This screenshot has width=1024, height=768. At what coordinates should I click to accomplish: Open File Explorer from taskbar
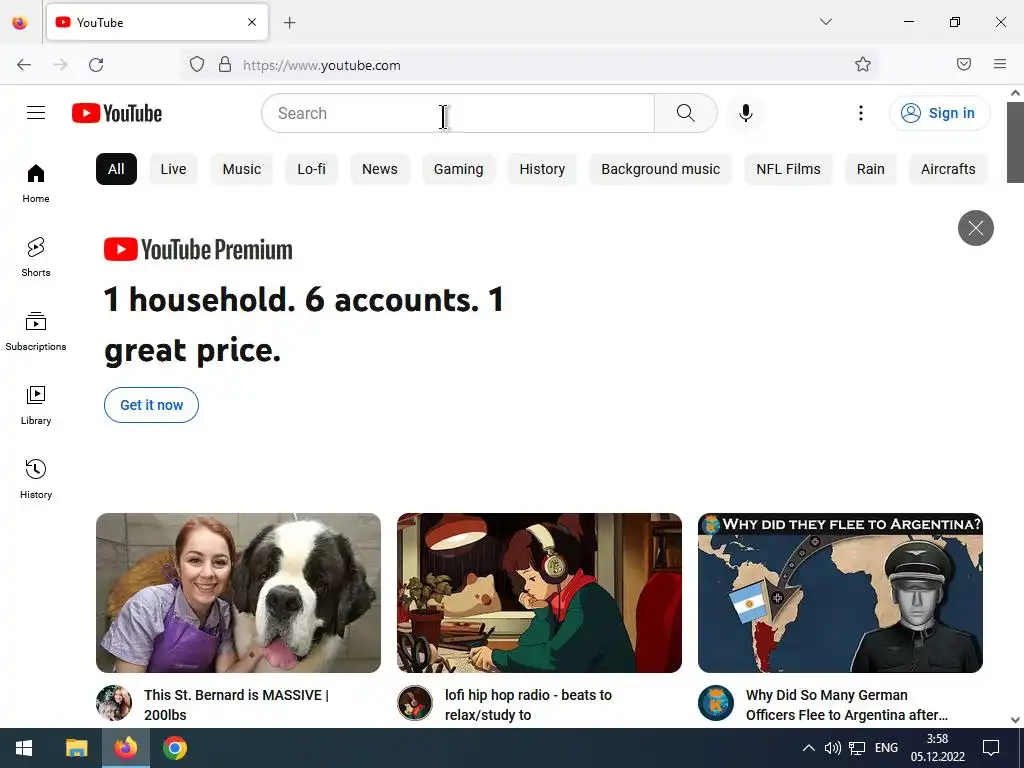(x=76, y=748)
